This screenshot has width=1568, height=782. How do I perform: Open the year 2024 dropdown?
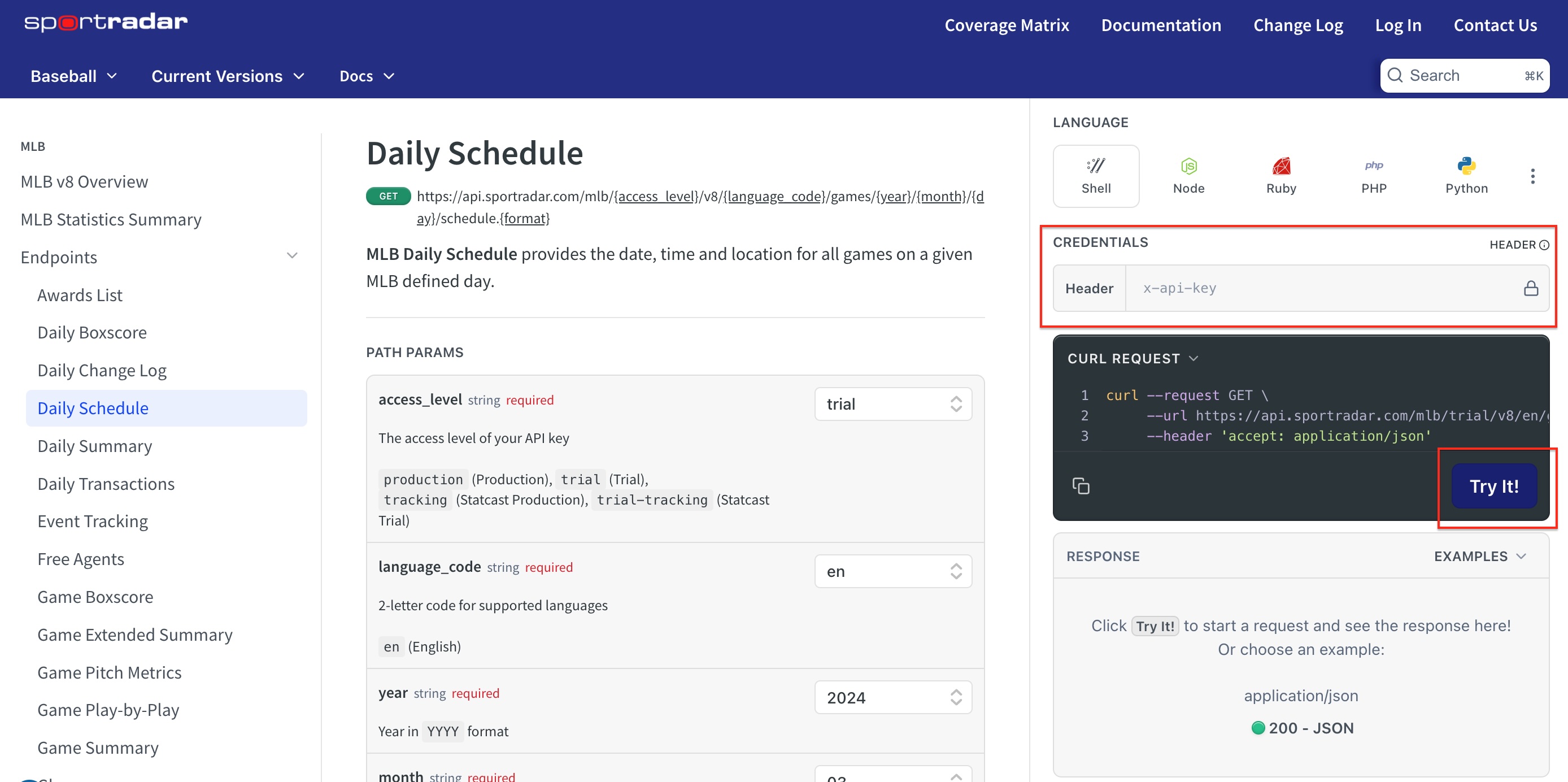892,697
